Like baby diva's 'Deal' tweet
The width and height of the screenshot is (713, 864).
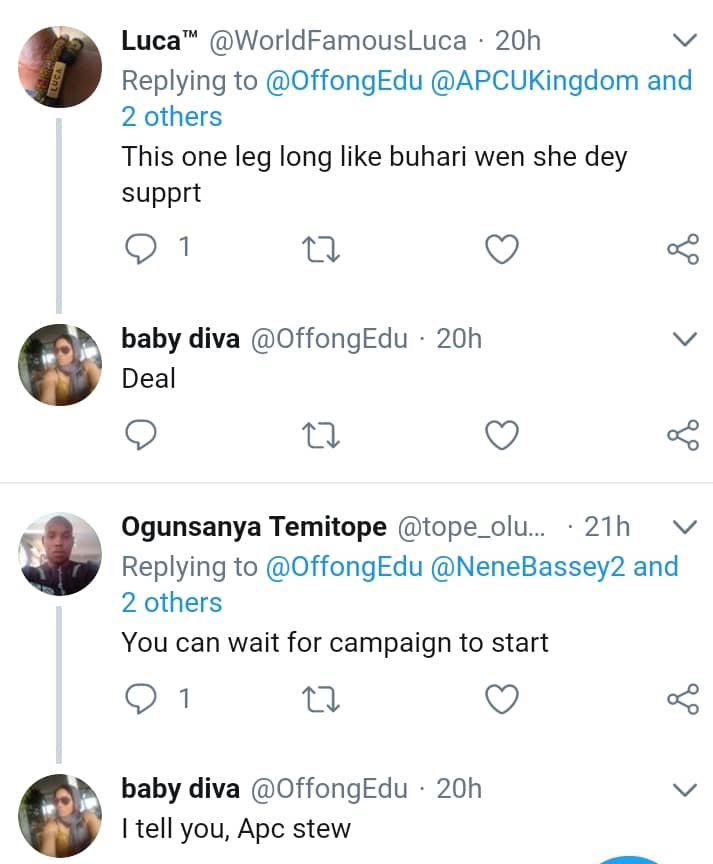[502, 435]
